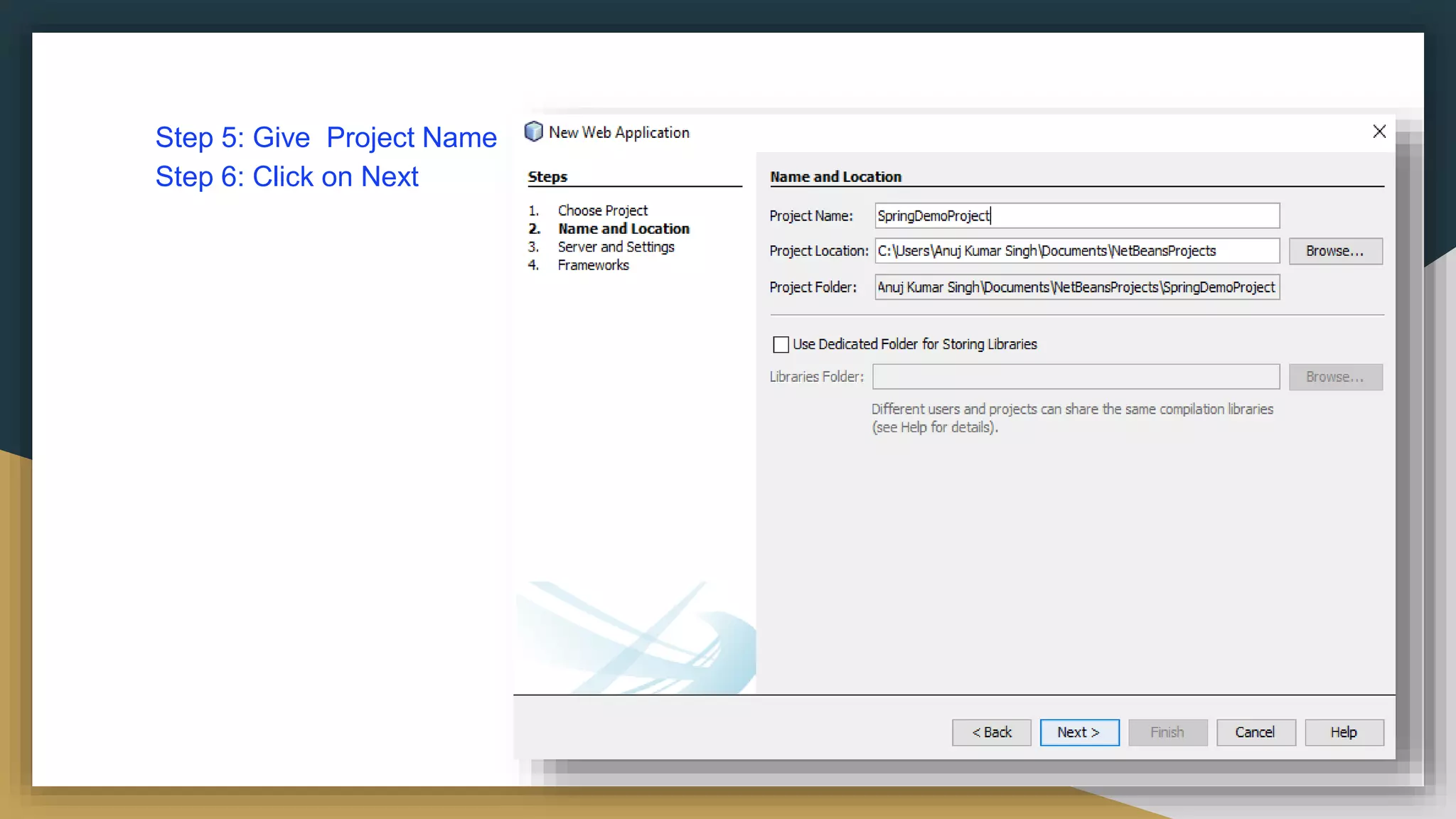The width and height of the screenshot is (1456, 819).
Task: Enable Use Dedicated Folder for Storing Libraries
Action: pos(781,345)
